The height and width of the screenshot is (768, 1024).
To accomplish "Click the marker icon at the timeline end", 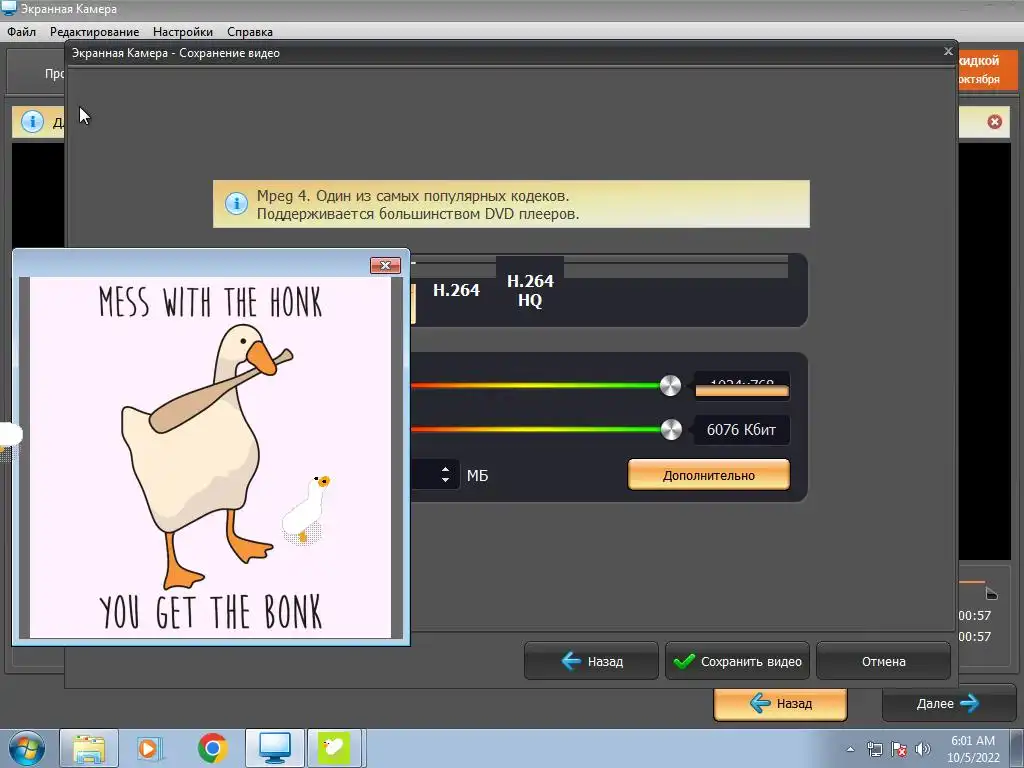I will click(991, 593).
